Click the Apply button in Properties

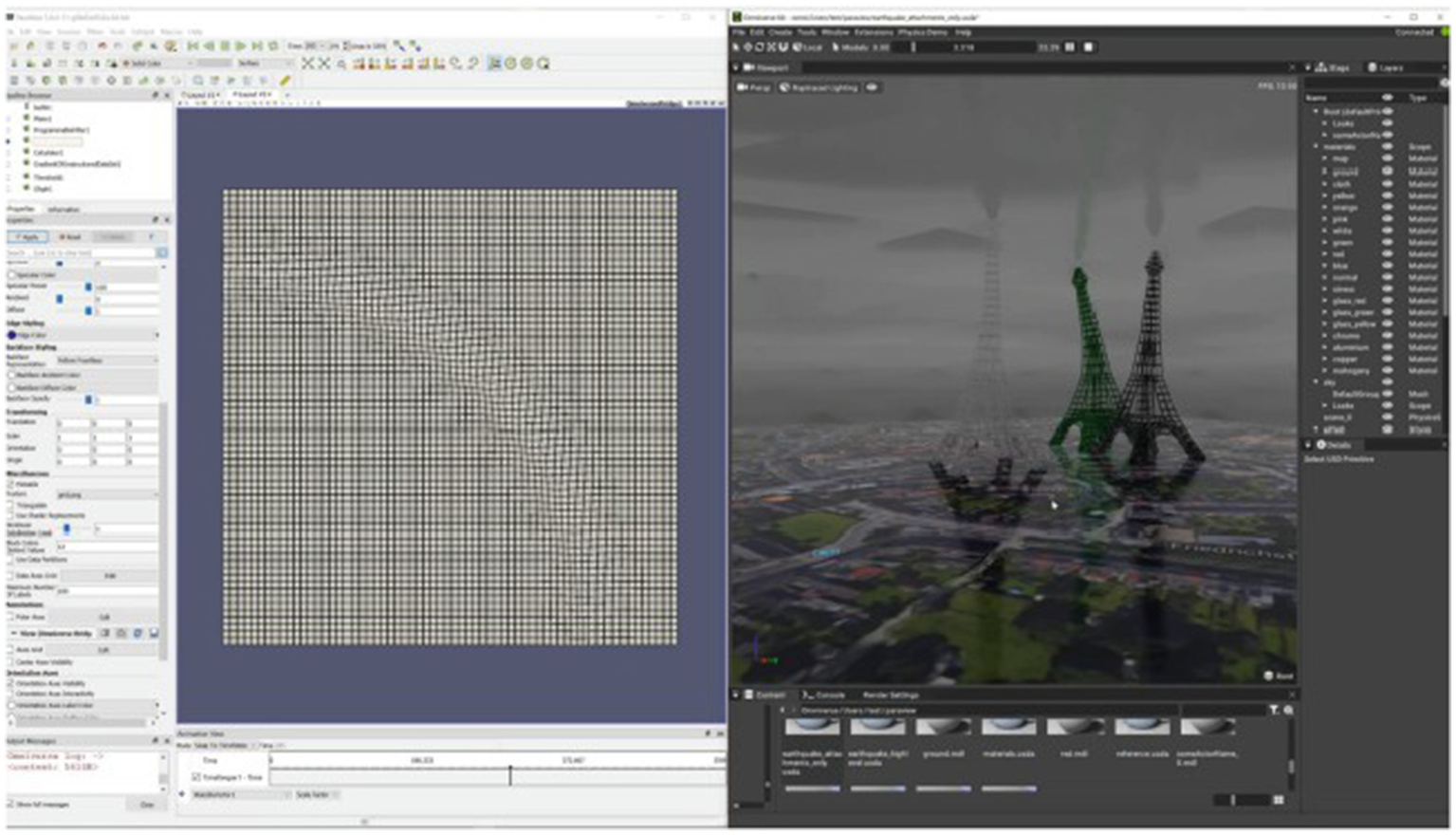(x=28, y=236)
